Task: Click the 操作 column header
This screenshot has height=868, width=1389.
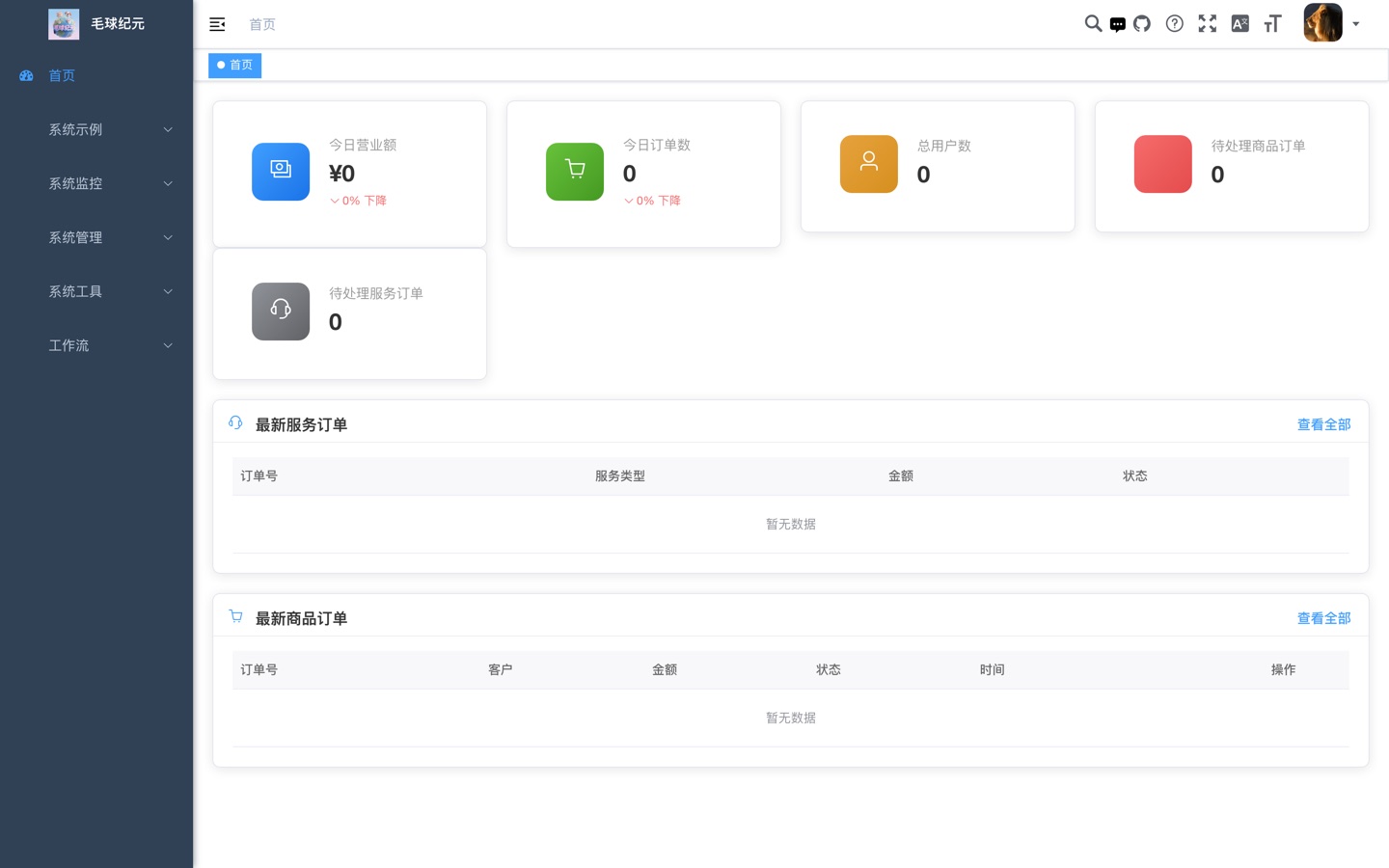Action: 1284,669
